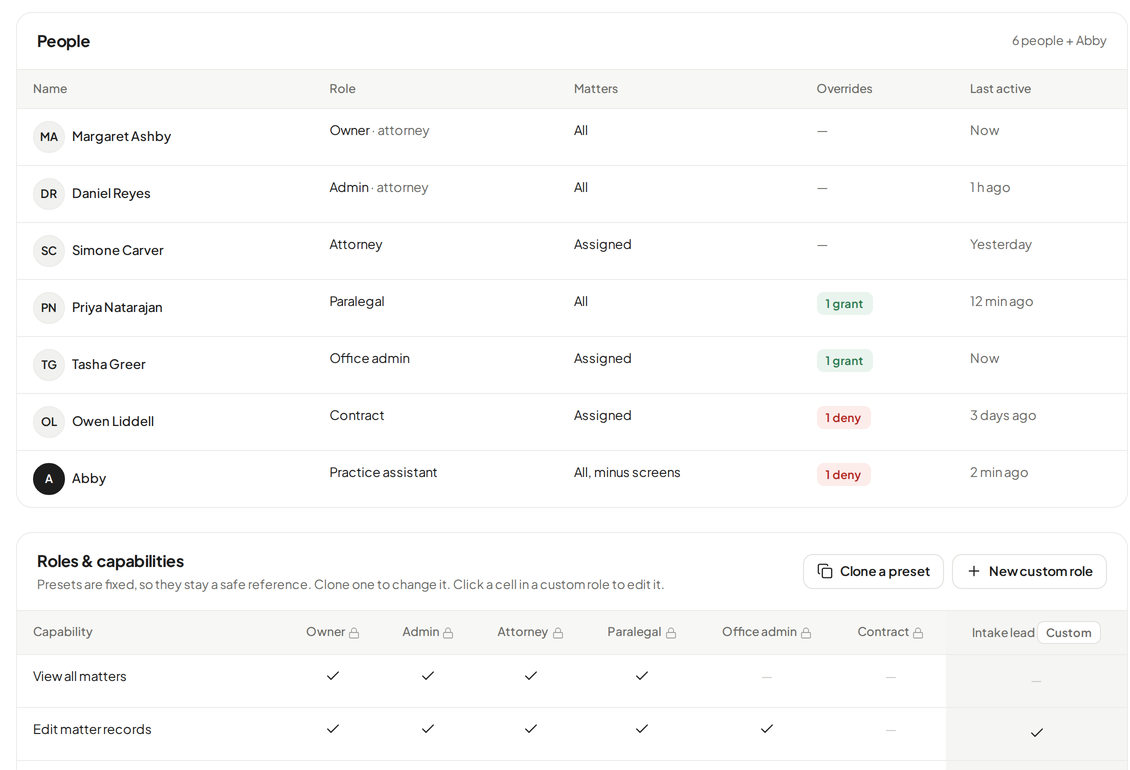Open Owen Liddell's 1 deny override badge
Viewport: 1130px width, 770px height.
point(843,417)
